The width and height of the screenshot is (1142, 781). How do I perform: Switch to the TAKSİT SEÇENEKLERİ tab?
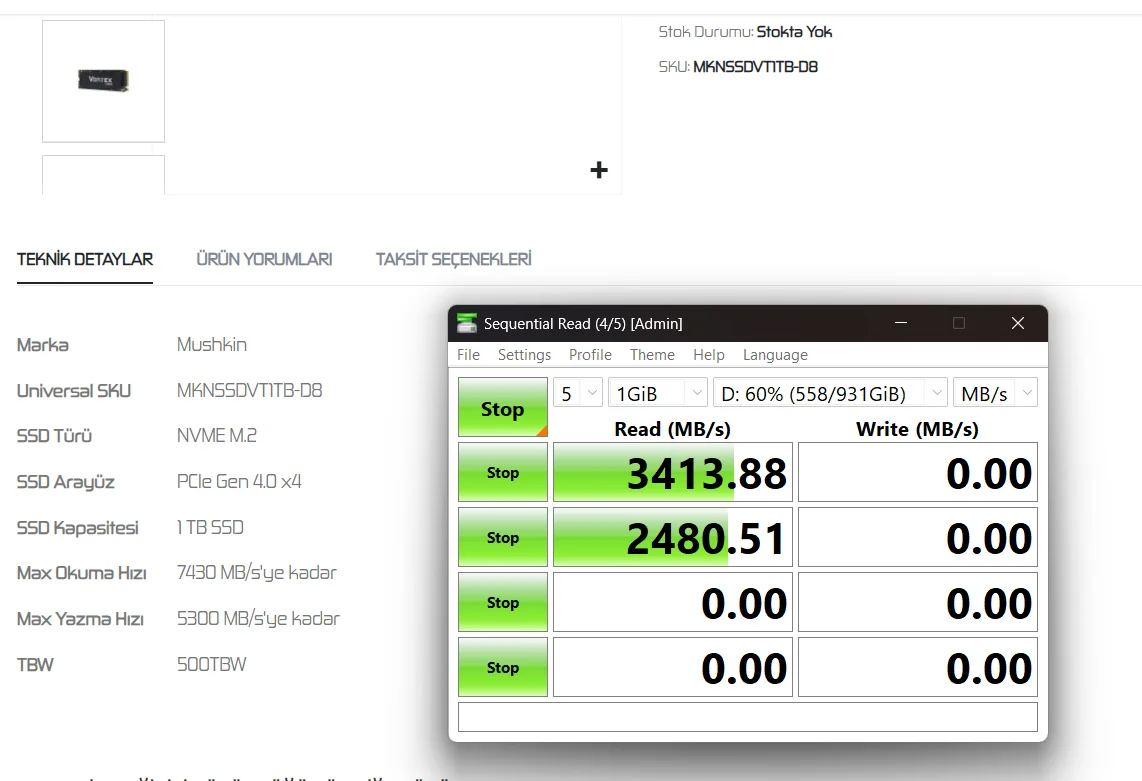point(454,259)
